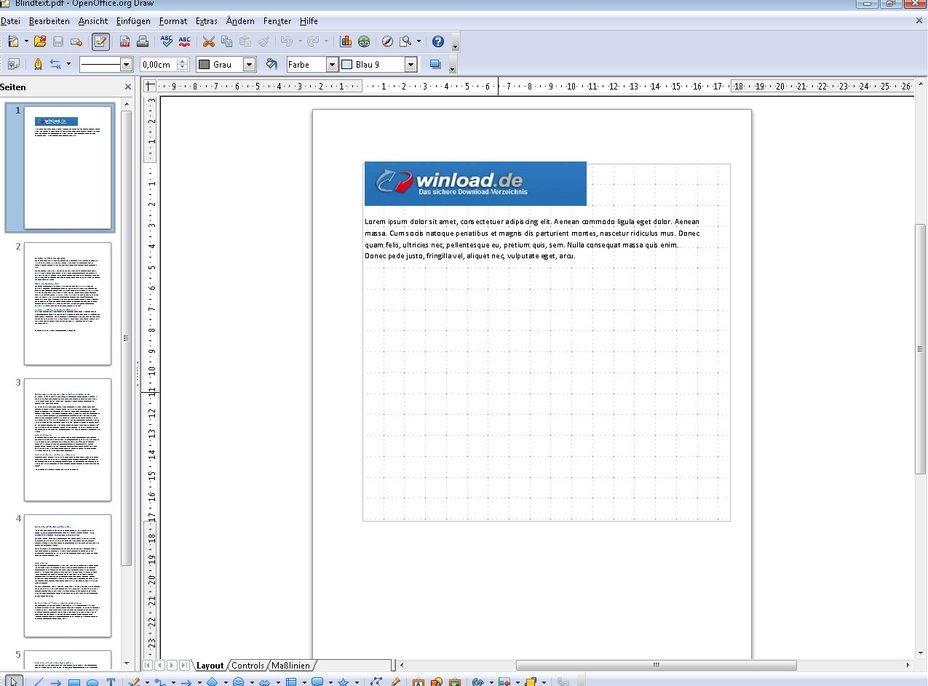Screen dimensions: 928x686
Task: Select the page 4 thumbnail
Action: coord(67,576)
